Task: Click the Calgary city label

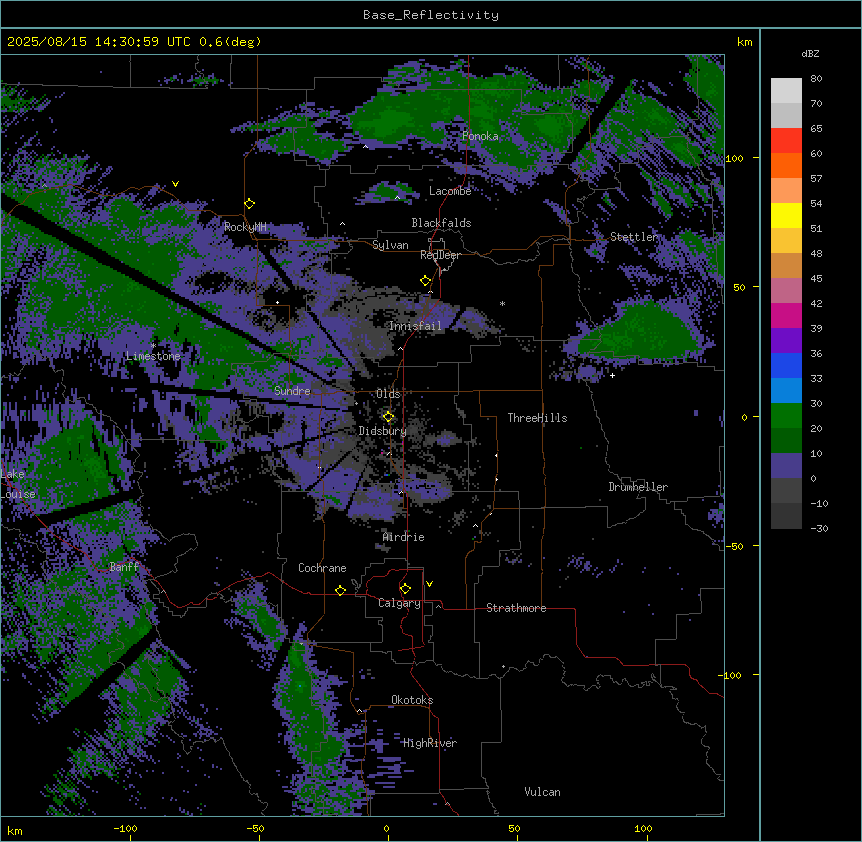Action: pyautogui.click(x=399, y=603)
